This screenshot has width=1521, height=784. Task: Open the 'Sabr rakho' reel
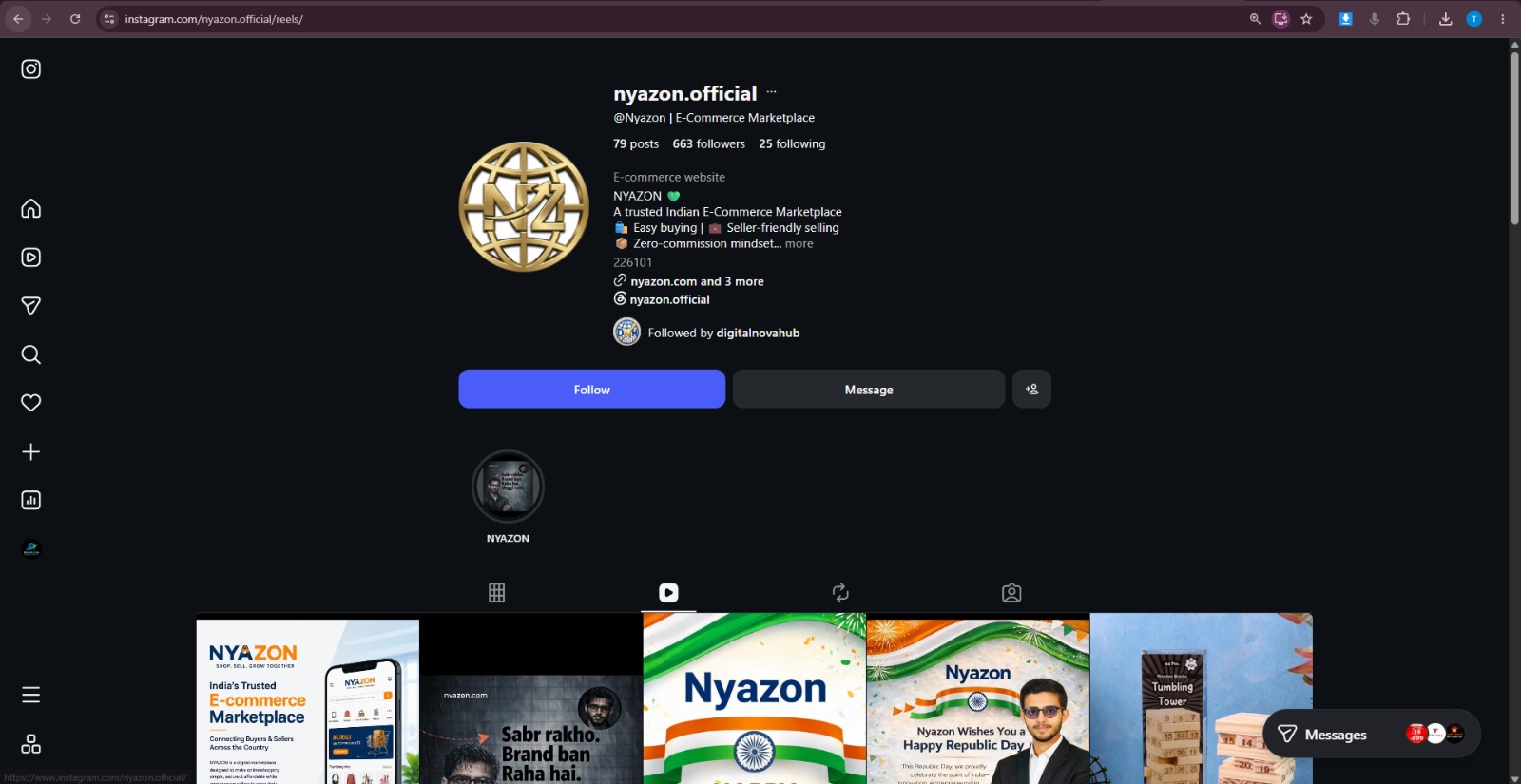531,699
